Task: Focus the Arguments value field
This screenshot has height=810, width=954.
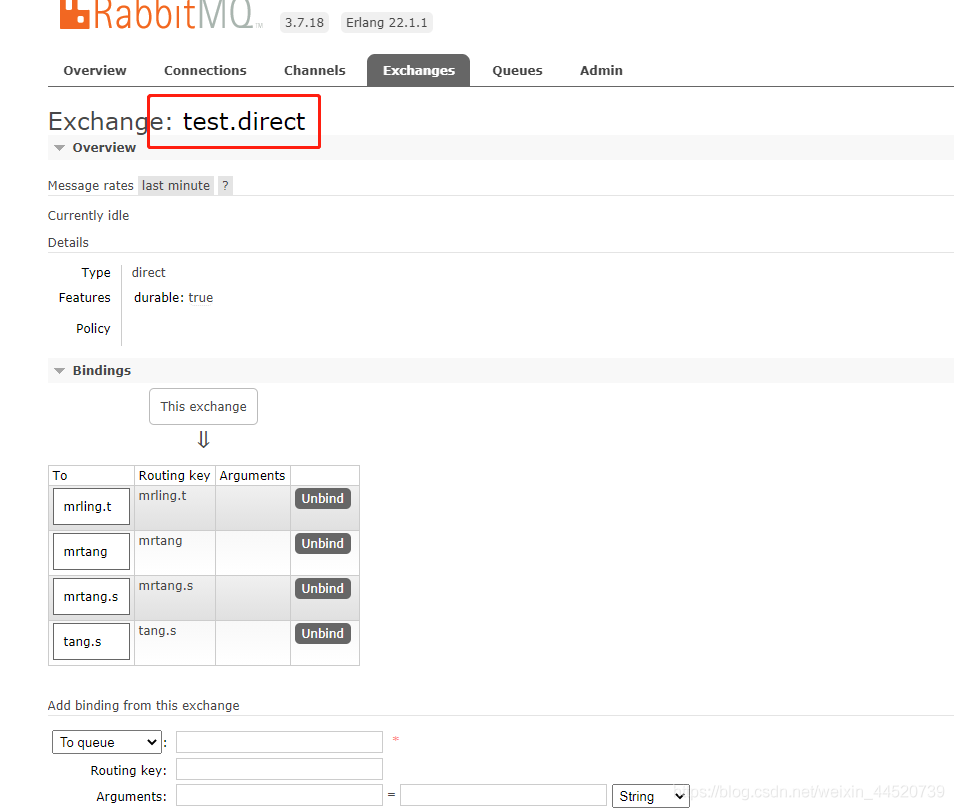Action: coord(503,795)
